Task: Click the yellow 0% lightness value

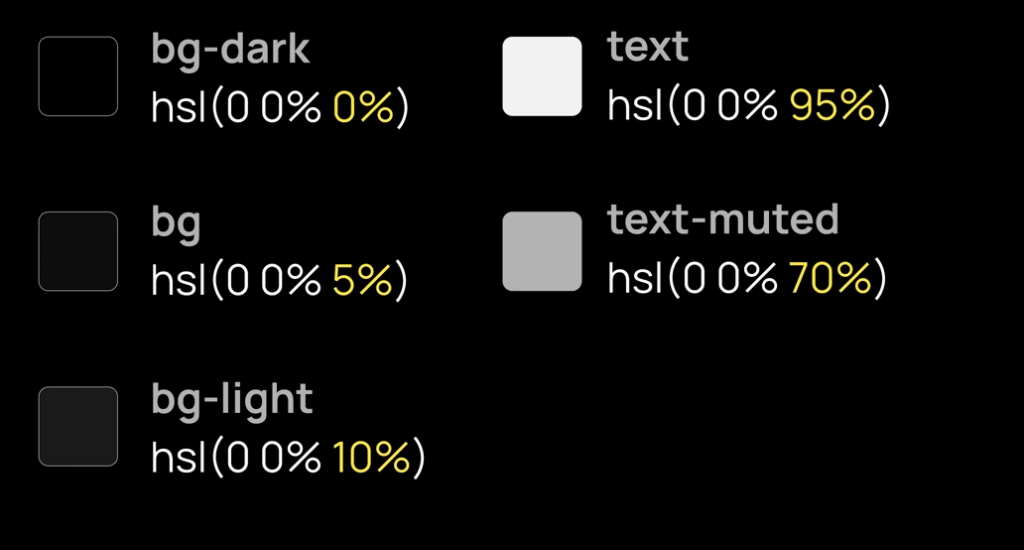Action: point(363,107)
